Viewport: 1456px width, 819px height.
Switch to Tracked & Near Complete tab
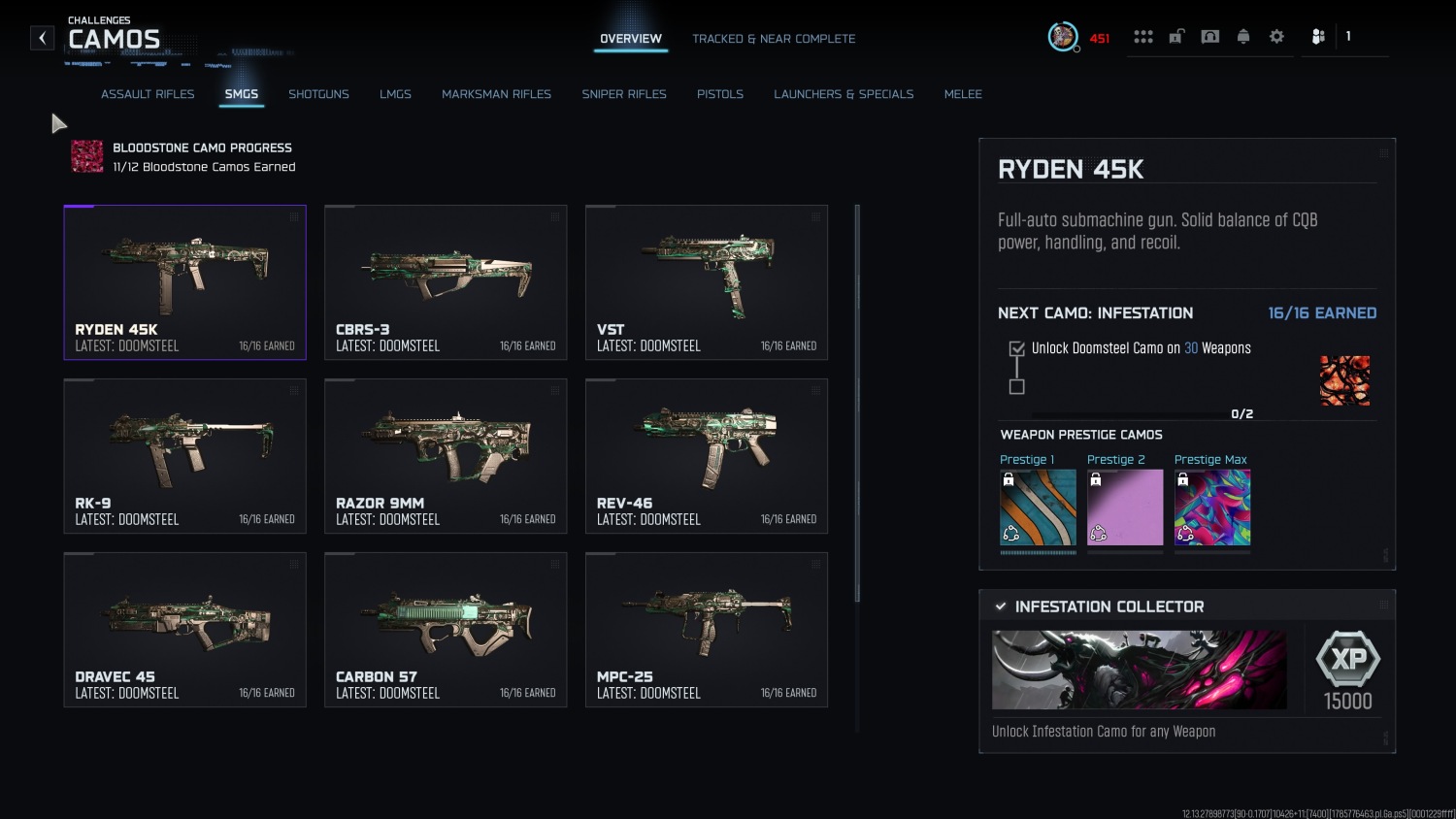(x=774, y=39)
